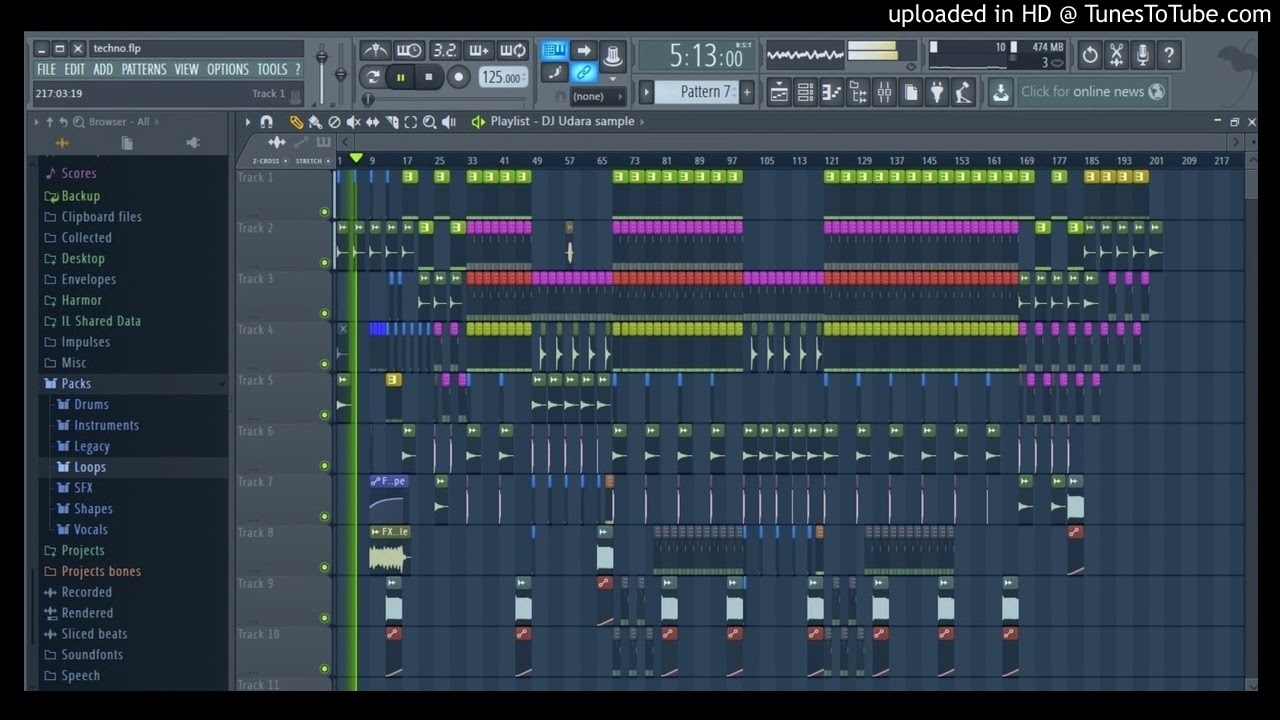Toggle the playlist snap magnet
The image size is (1280, 720).
[266, 122]
